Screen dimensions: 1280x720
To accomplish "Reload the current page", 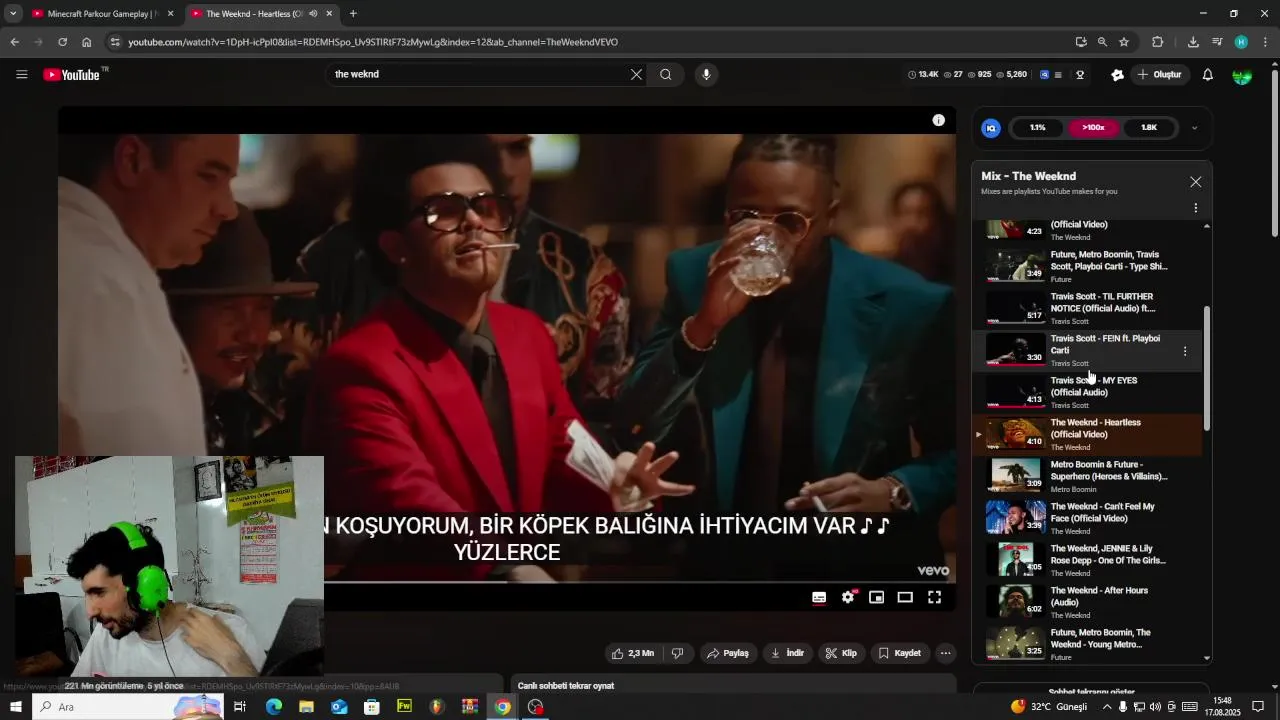I will tap(62, 42).
